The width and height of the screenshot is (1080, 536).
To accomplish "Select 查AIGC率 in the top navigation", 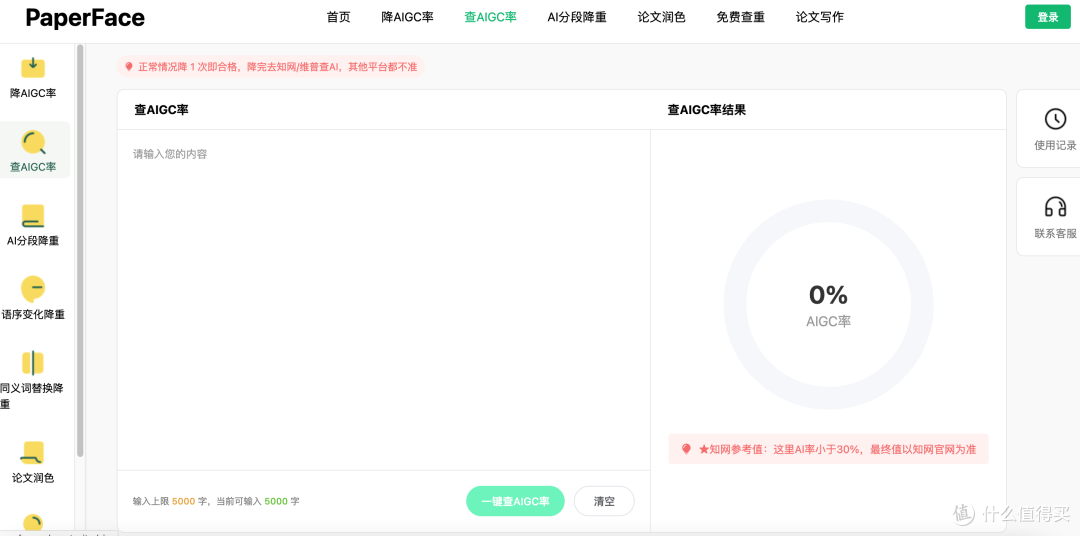I will point(490,17).
